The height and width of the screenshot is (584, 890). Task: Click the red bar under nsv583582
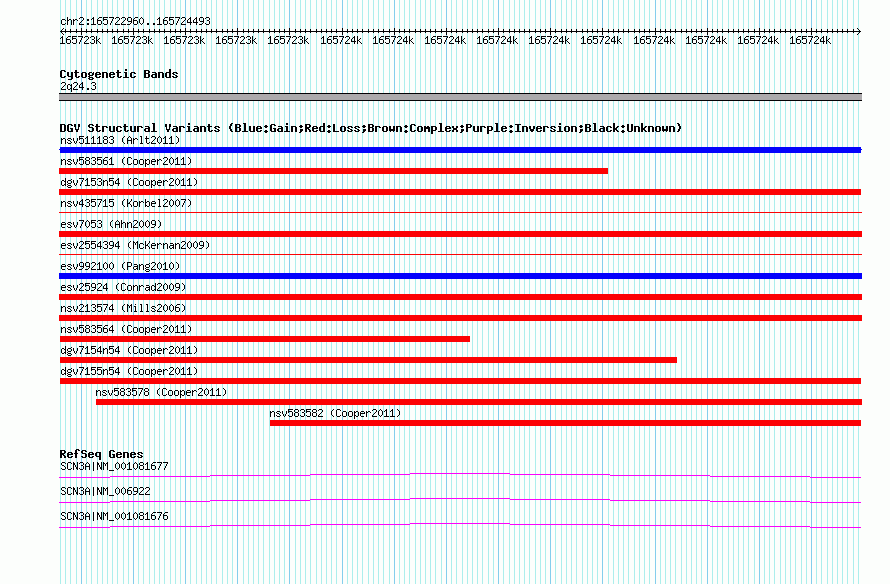pyautogui.click(x=565, y=423)
